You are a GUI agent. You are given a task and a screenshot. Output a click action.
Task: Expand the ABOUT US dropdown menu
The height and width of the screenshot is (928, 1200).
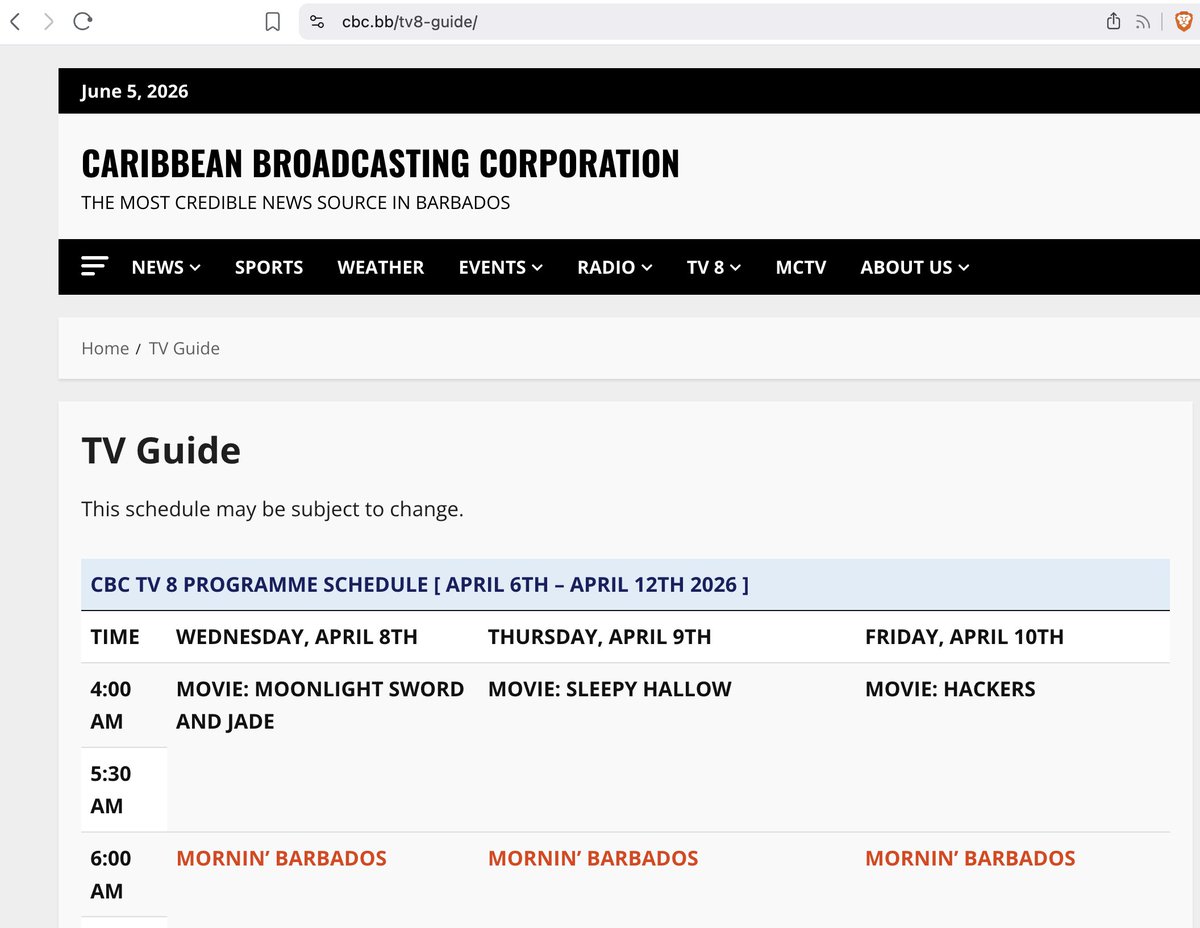tap(915, 267)
